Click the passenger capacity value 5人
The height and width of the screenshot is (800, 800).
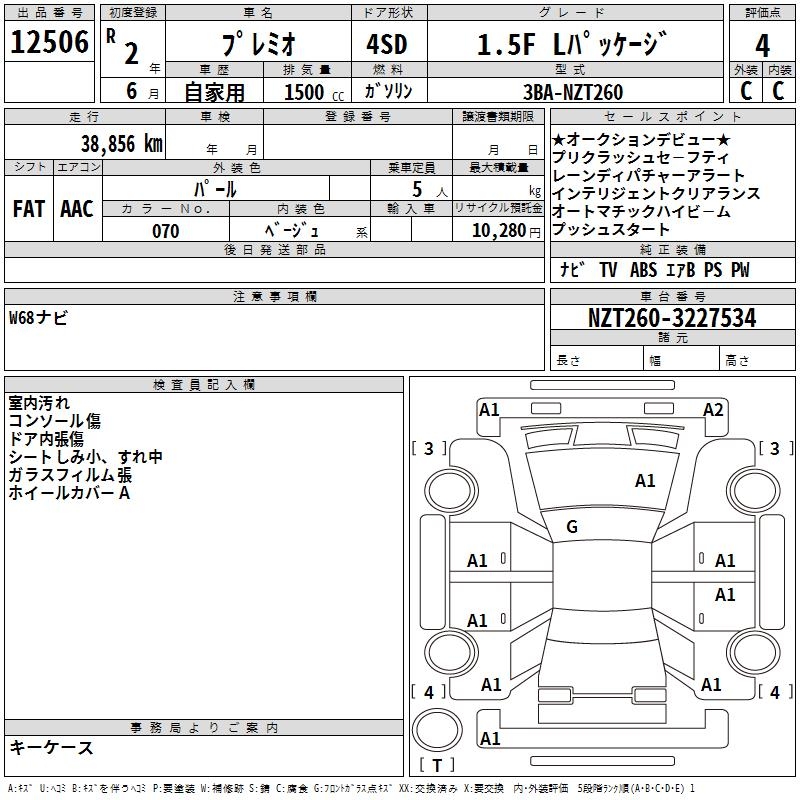pos(429,190)
